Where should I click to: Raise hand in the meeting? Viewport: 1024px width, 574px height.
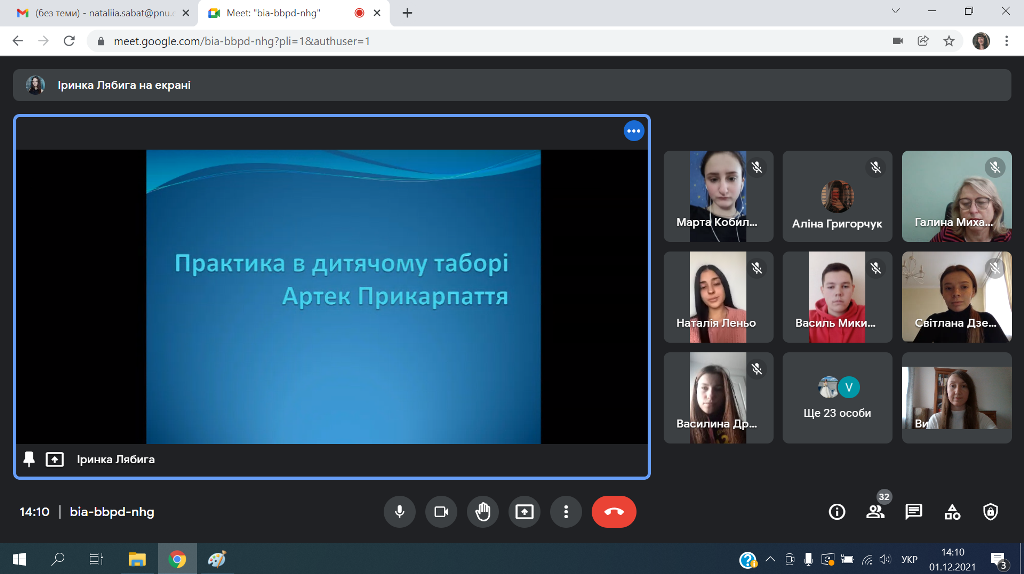pyautogui.click(x=482, y=512)
